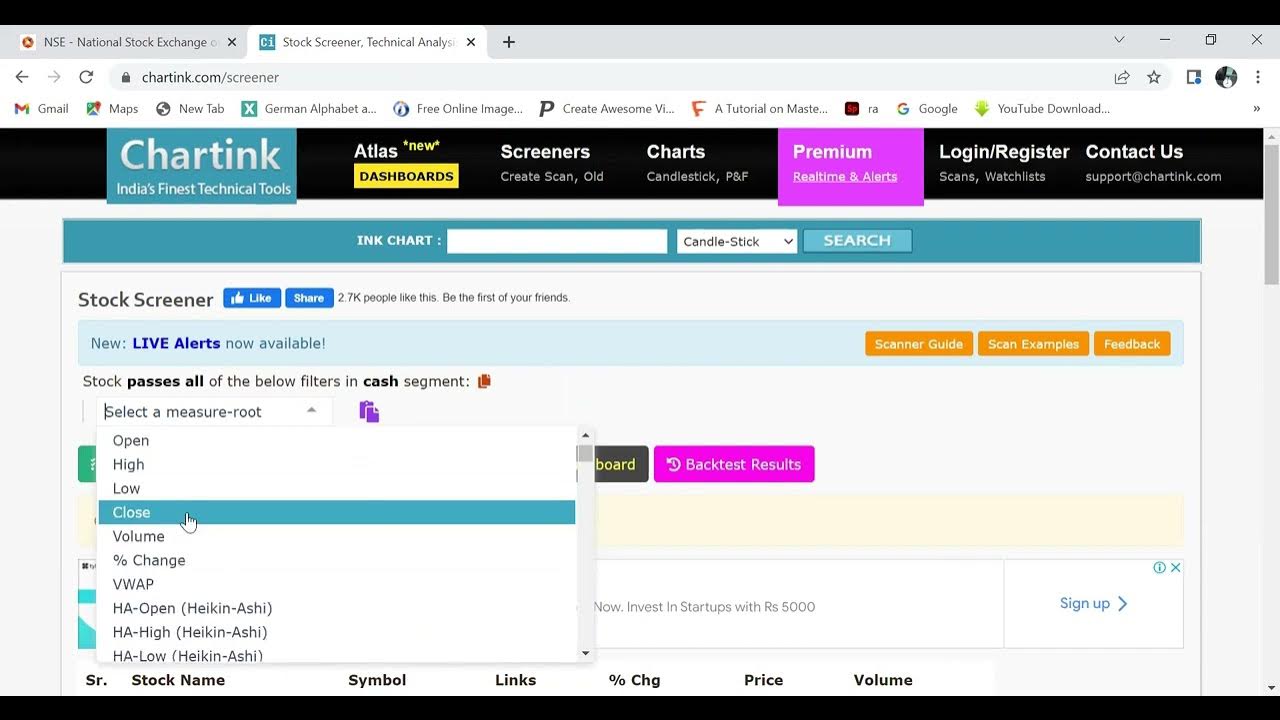Viewport: 1280px width, 720px height.
Task: Click dropdown list scroll down arrow
Action: pos(585,653)
